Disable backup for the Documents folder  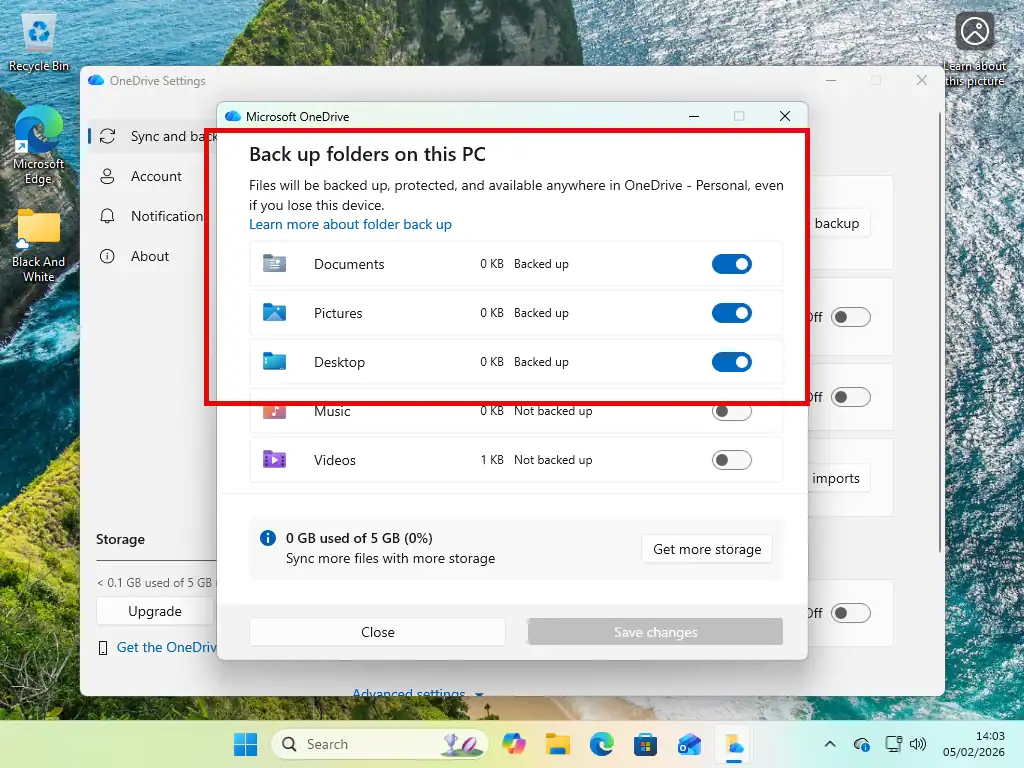732,263
